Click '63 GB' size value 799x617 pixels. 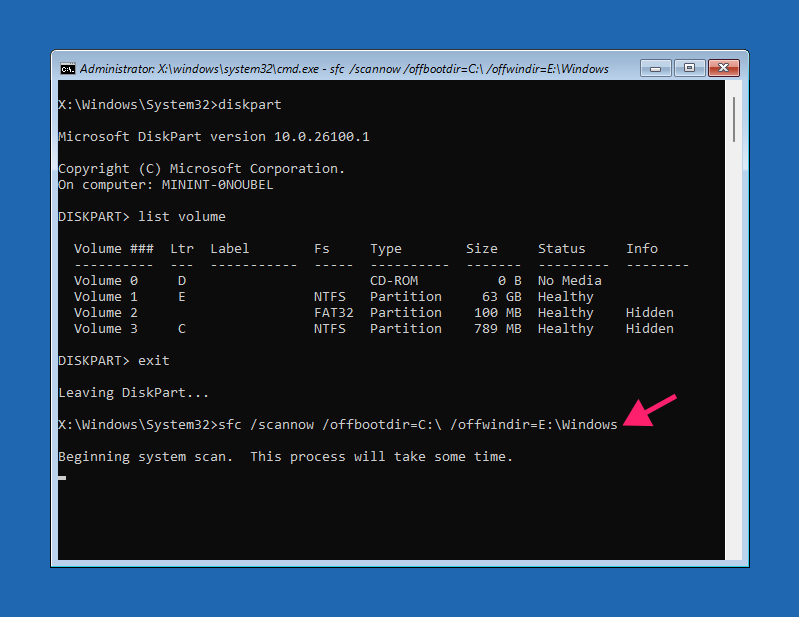point(502,297)
